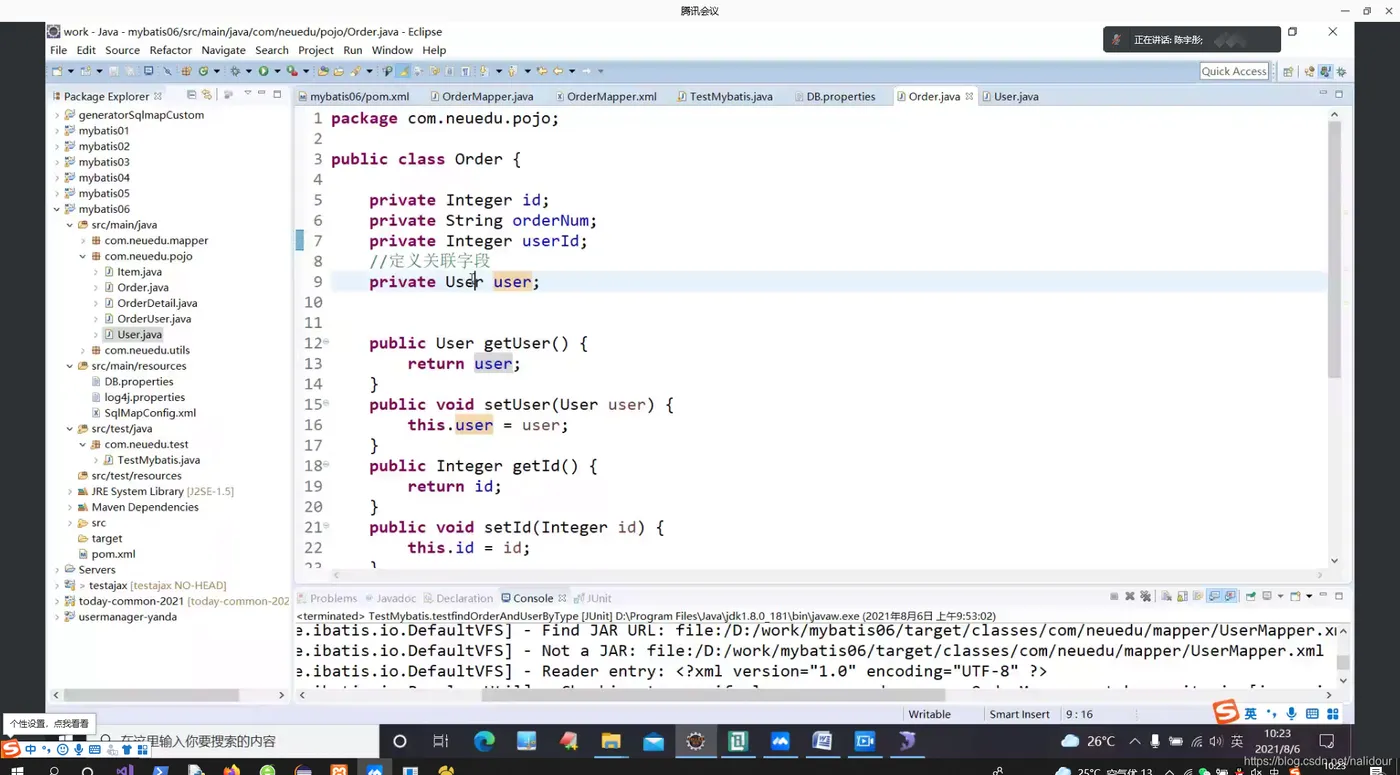
Task: Click Smart Insert in status bar
Action: click(x=1019, y=714)
